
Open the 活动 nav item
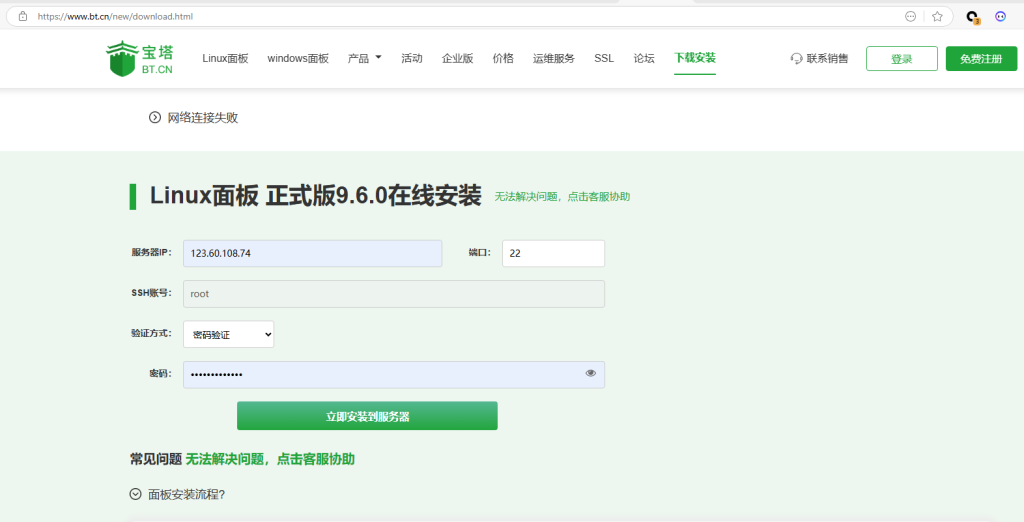point(412,58)
